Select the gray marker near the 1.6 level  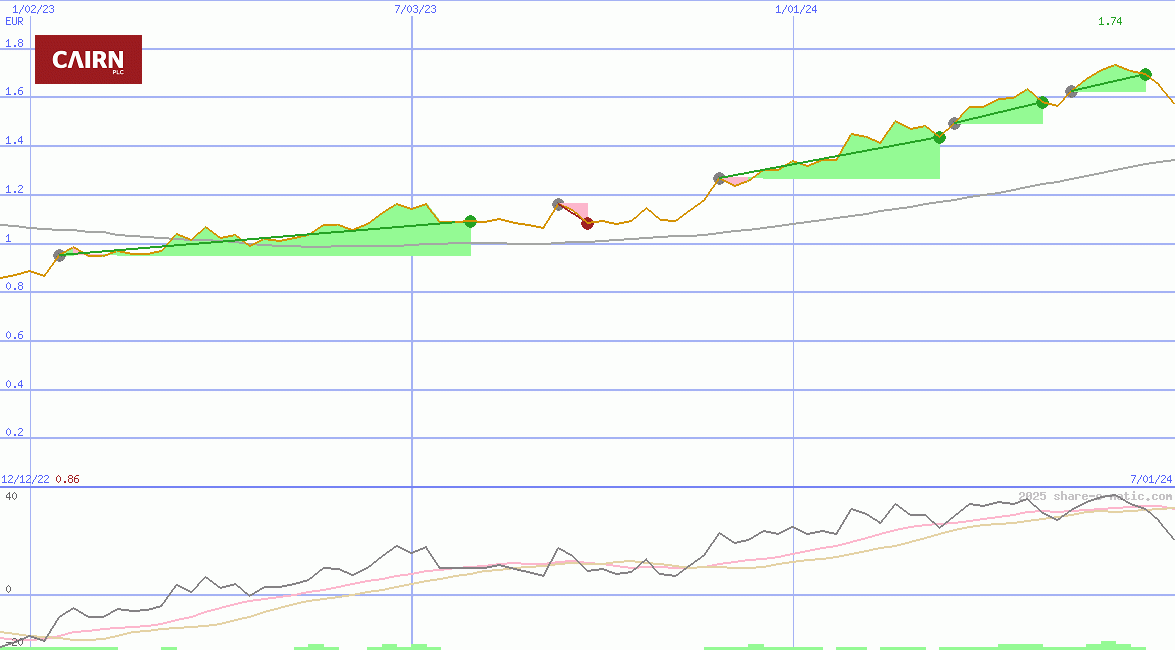[x=1071, y=92]
